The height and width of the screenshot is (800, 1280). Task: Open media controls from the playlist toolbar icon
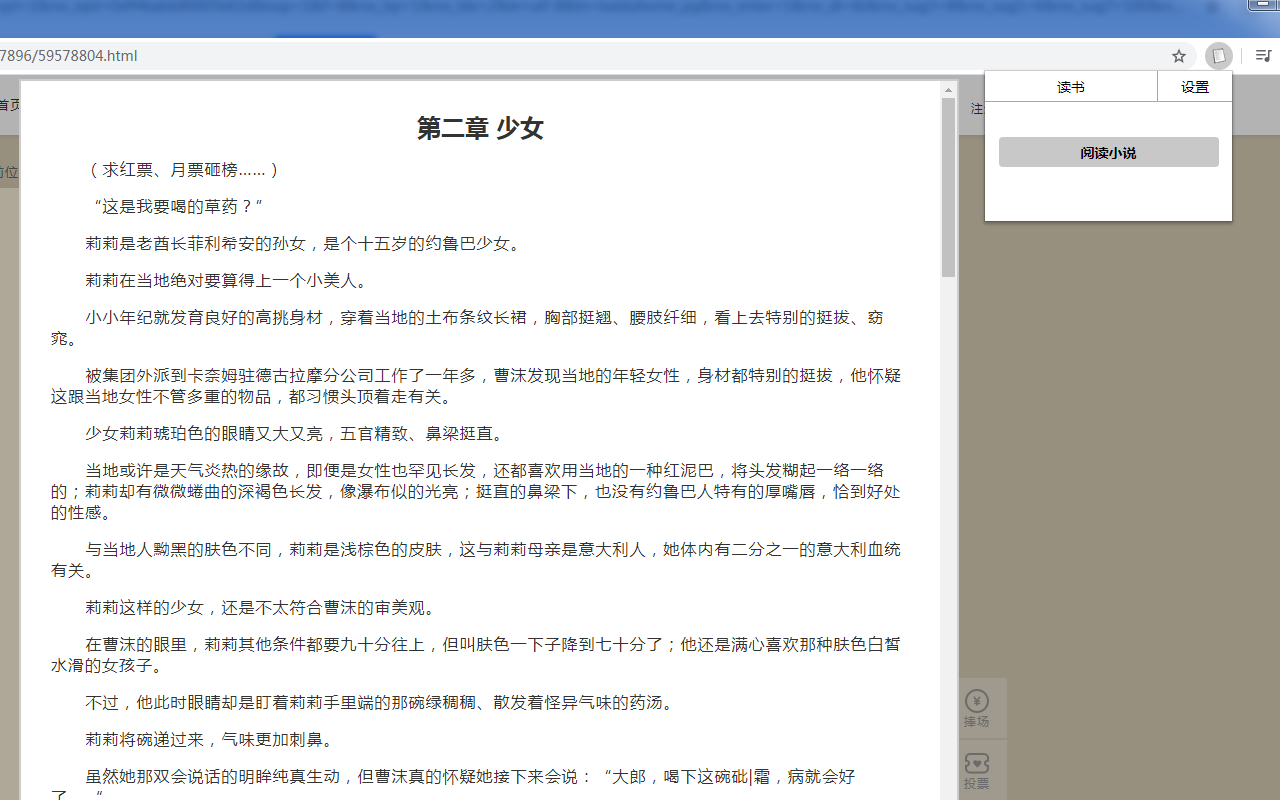coord(1262,56)
